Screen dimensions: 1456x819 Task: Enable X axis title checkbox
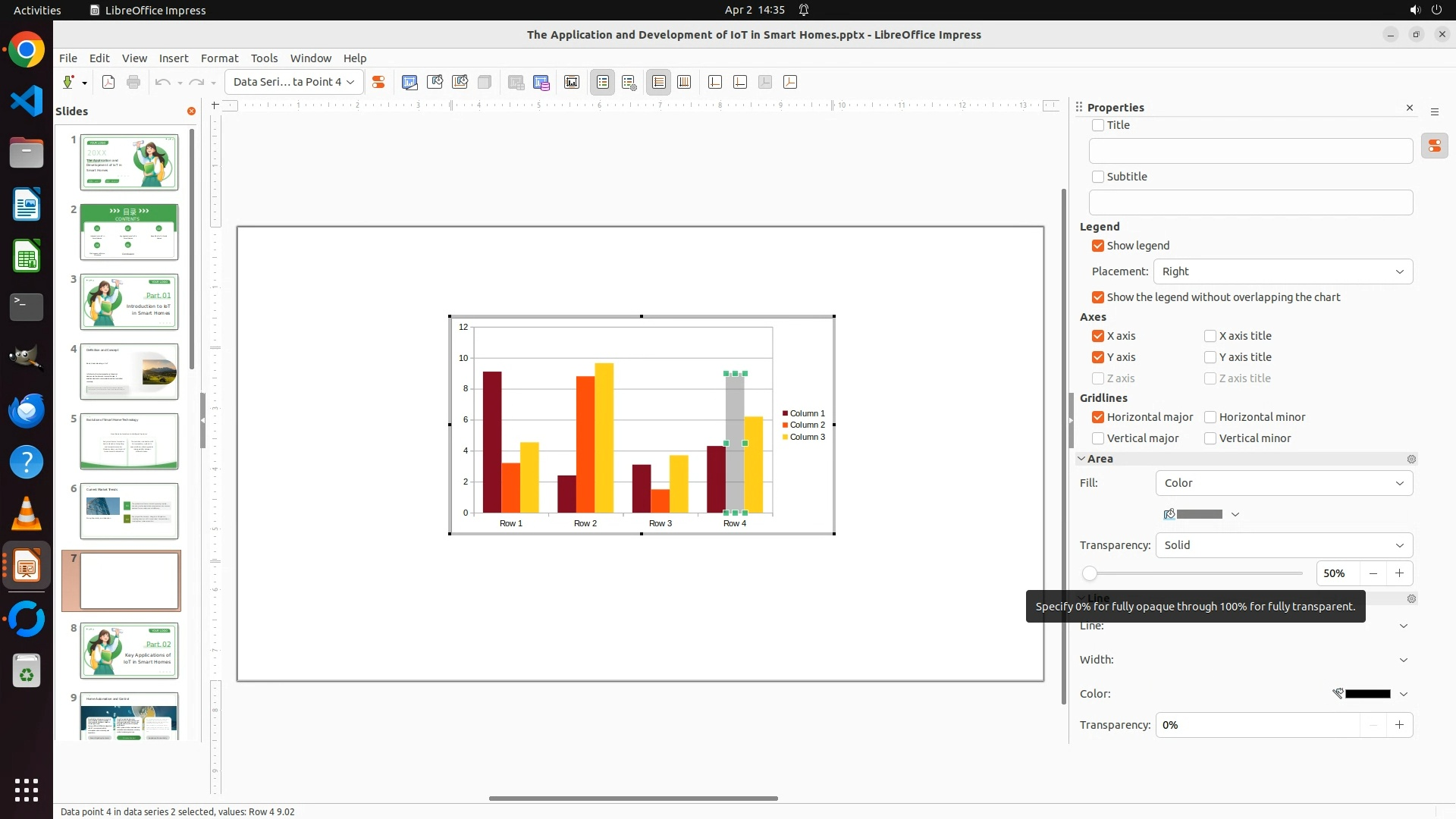click(1210, 336)
